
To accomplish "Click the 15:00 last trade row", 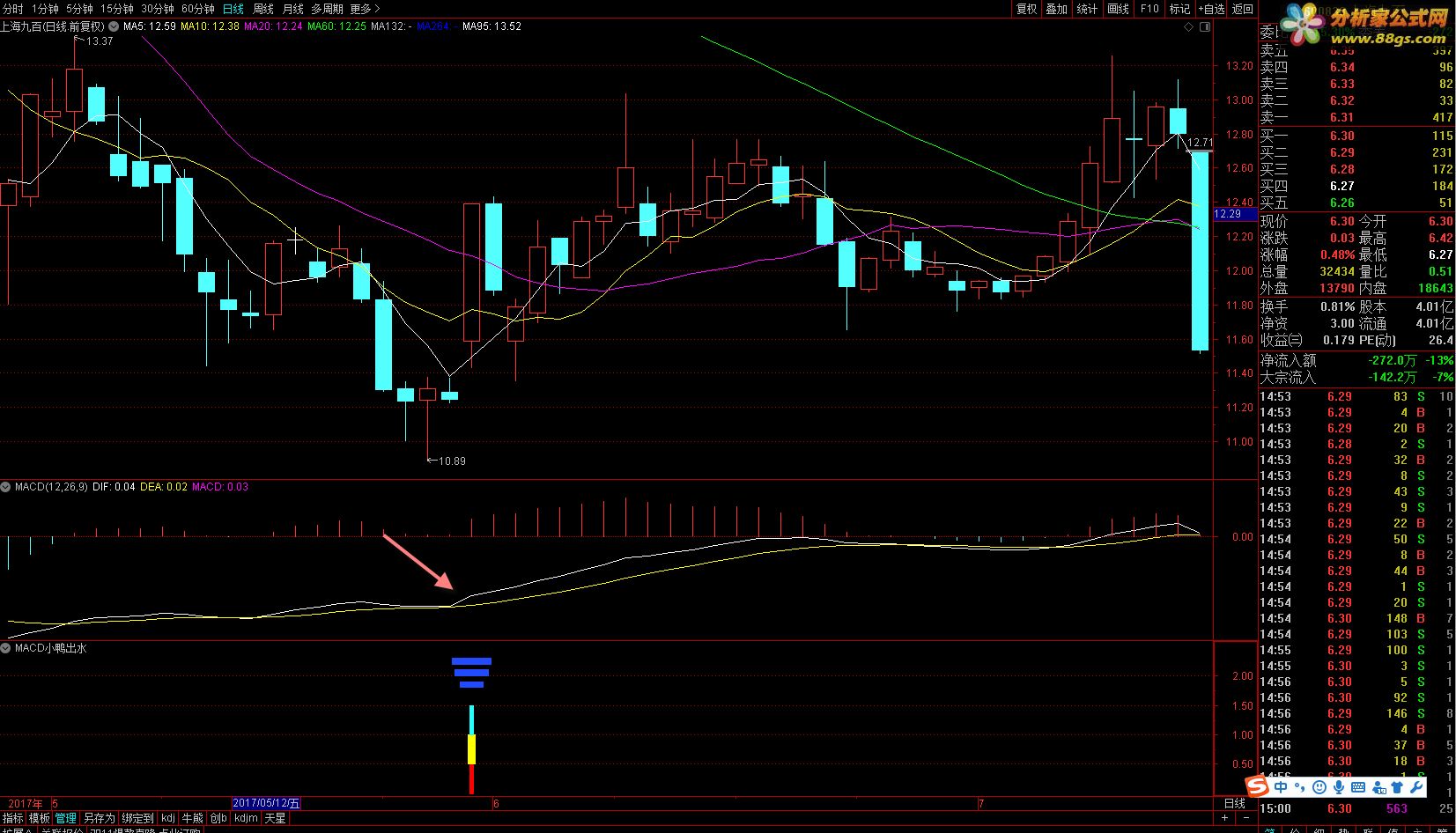I will pos(1356,808).
